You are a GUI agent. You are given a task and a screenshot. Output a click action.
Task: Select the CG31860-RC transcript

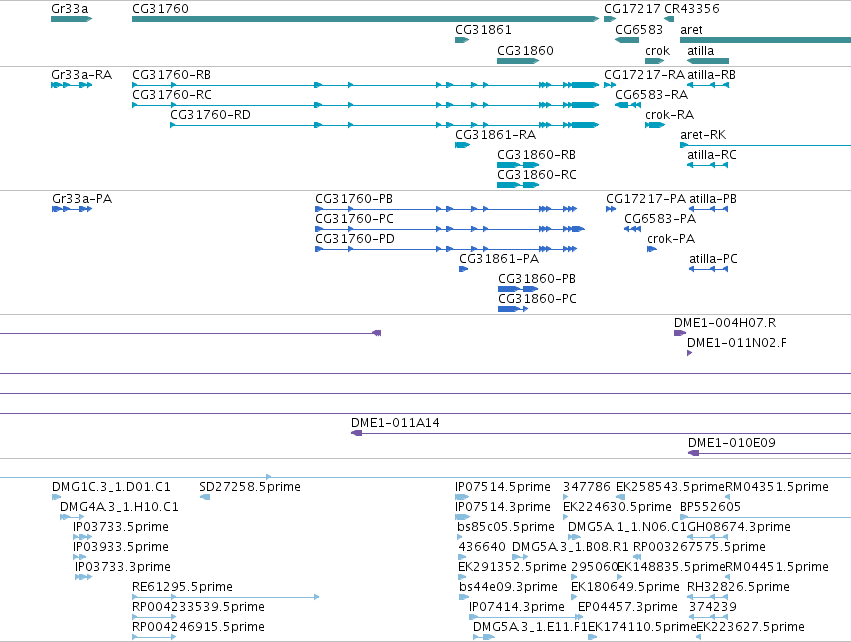click(x=518, y=185)
